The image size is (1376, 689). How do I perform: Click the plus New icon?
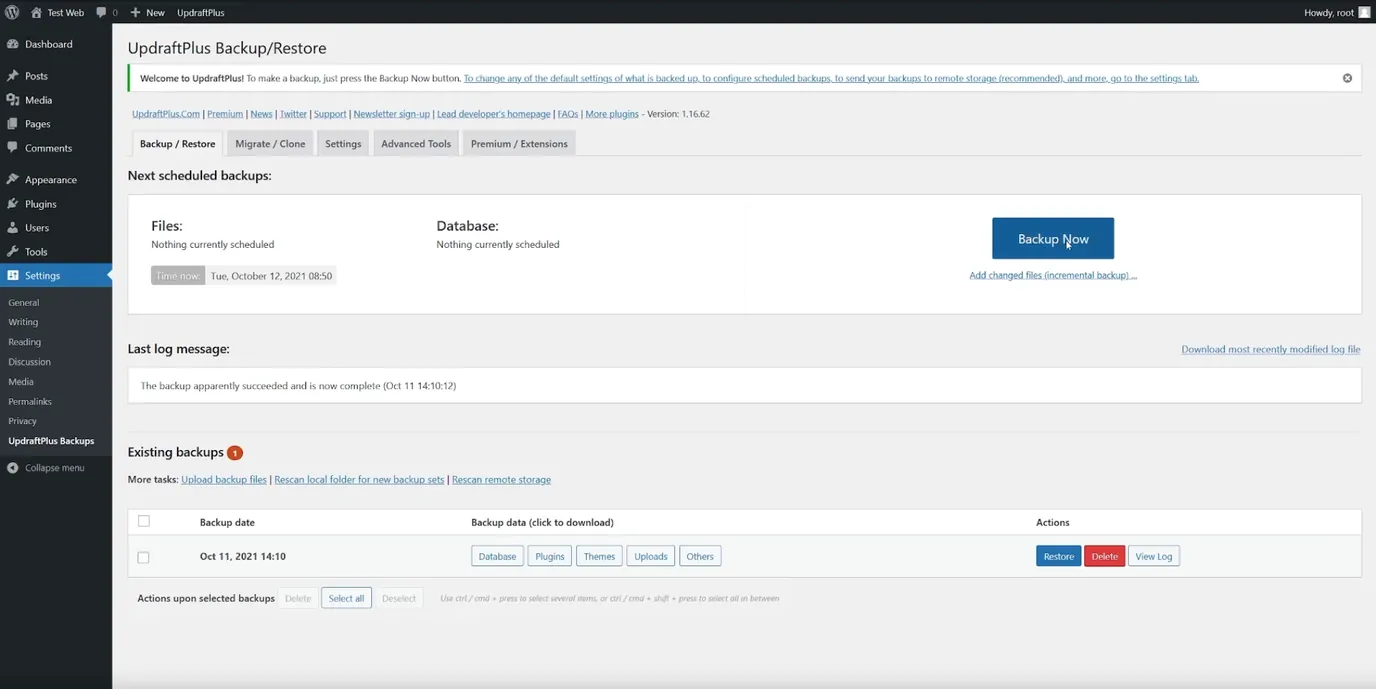135,12
